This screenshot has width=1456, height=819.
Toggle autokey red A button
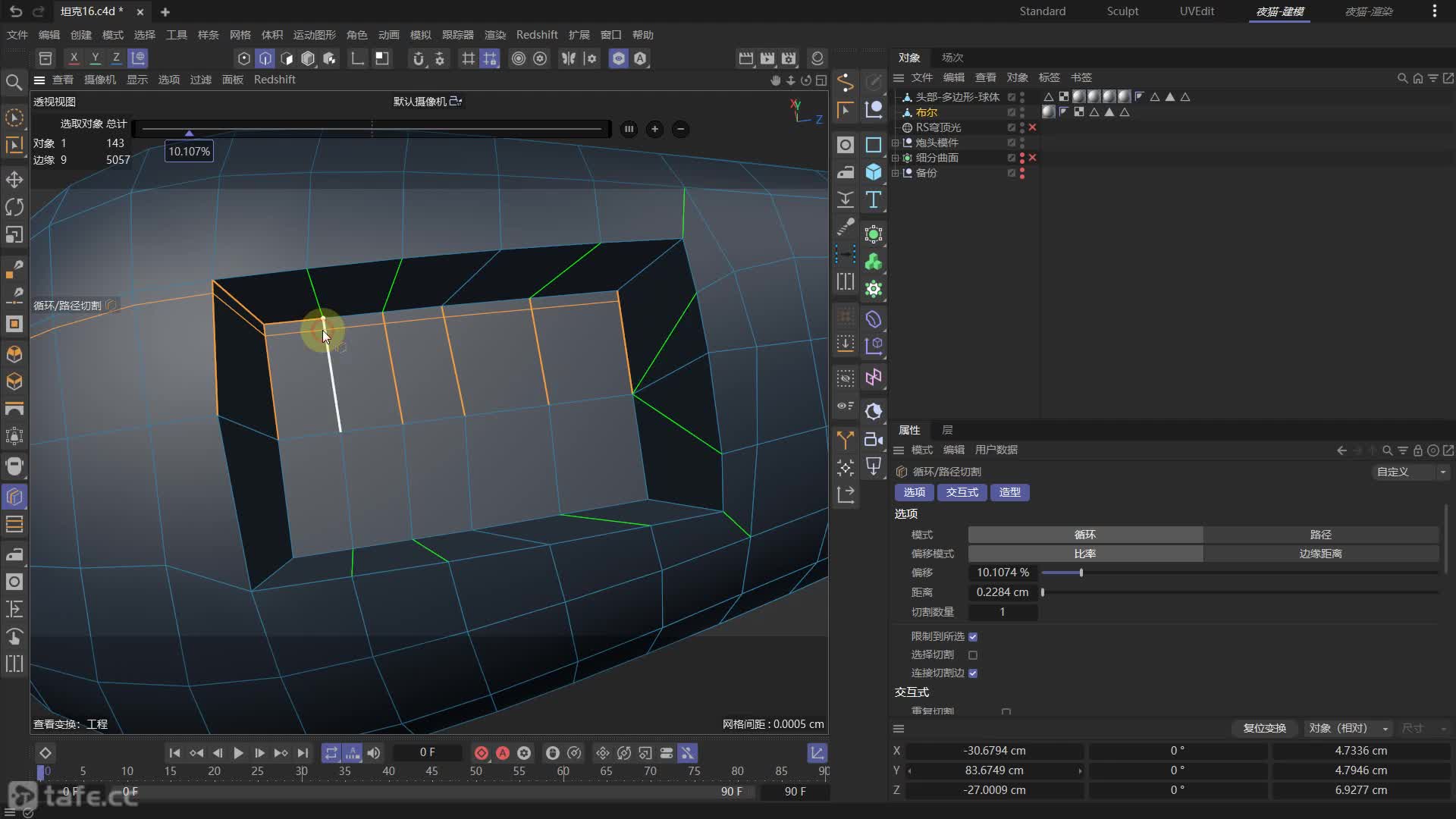click(x=502, y=753)
